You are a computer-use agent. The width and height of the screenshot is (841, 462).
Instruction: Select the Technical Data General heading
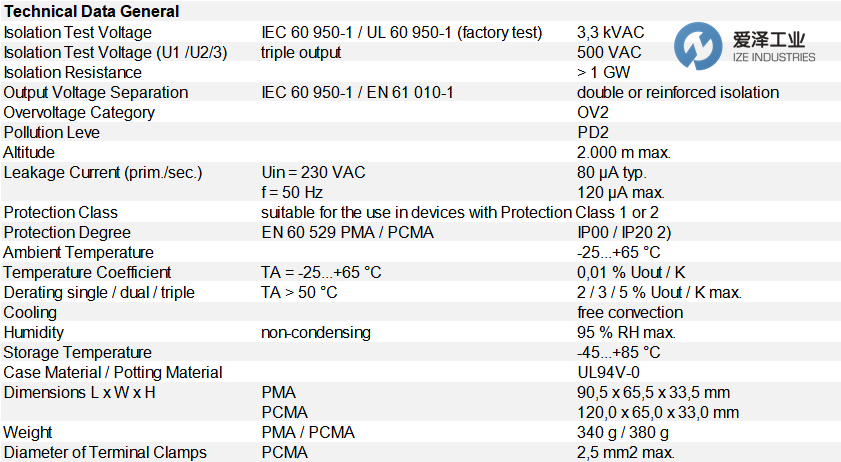pyautogui.click(x=91, y=12)
